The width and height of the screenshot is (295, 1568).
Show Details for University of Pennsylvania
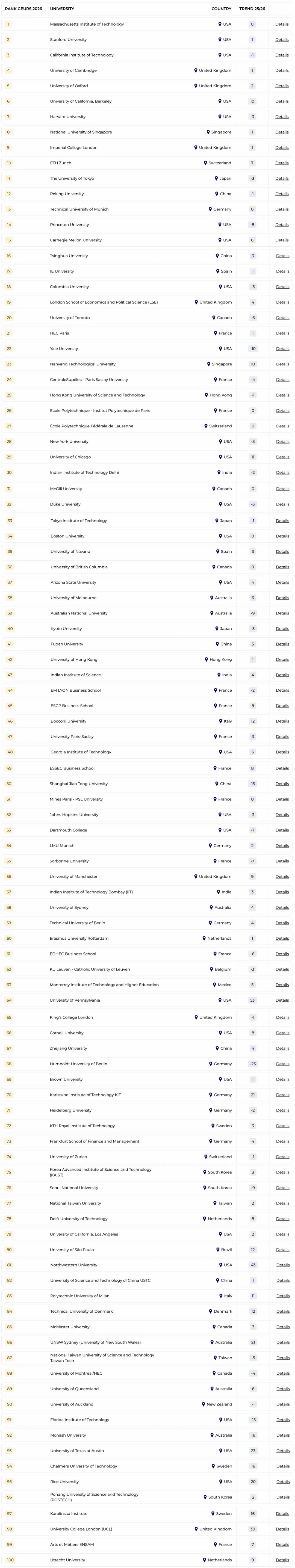282,1000
